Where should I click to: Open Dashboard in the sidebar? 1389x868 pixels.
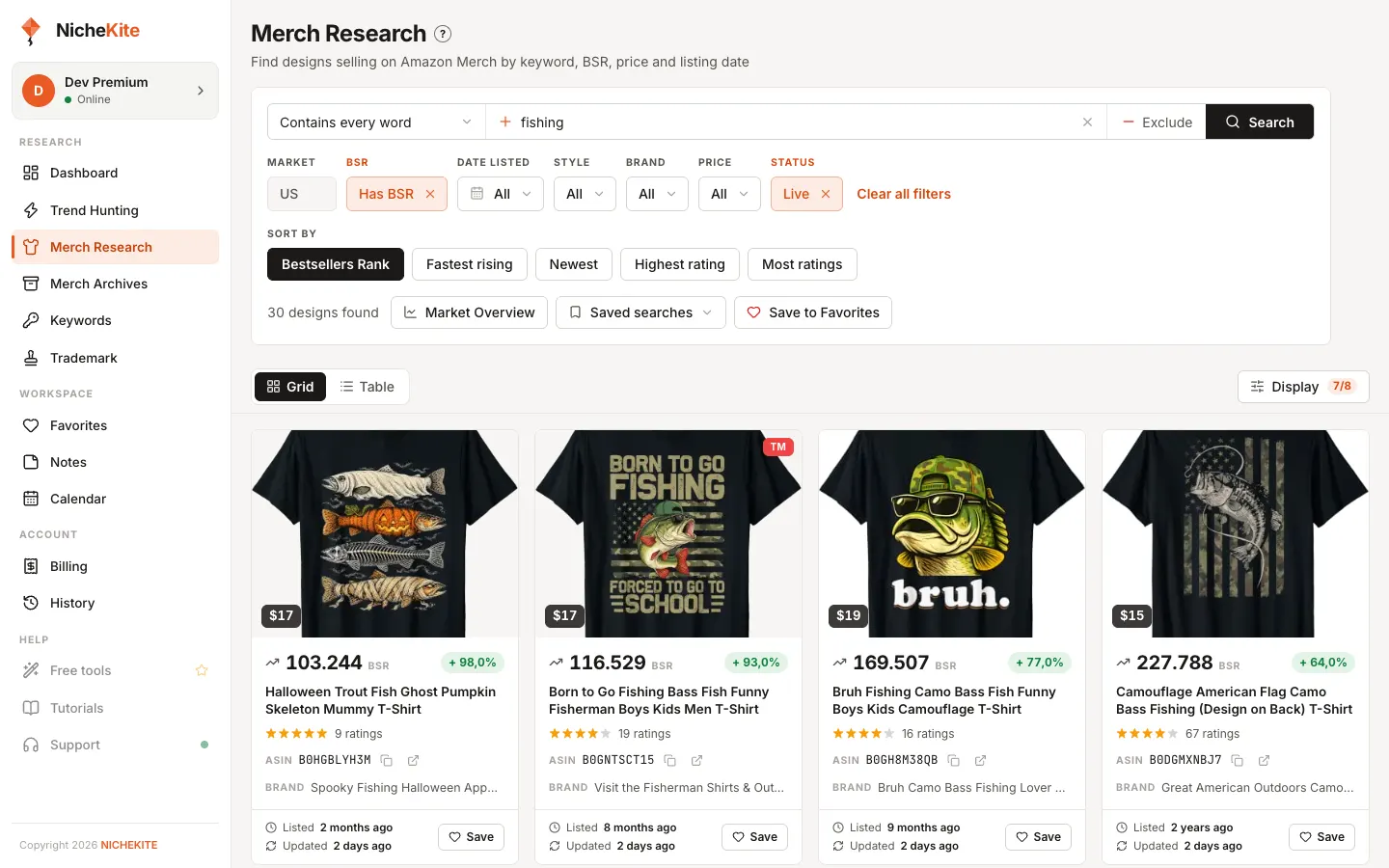coord(115,173)
